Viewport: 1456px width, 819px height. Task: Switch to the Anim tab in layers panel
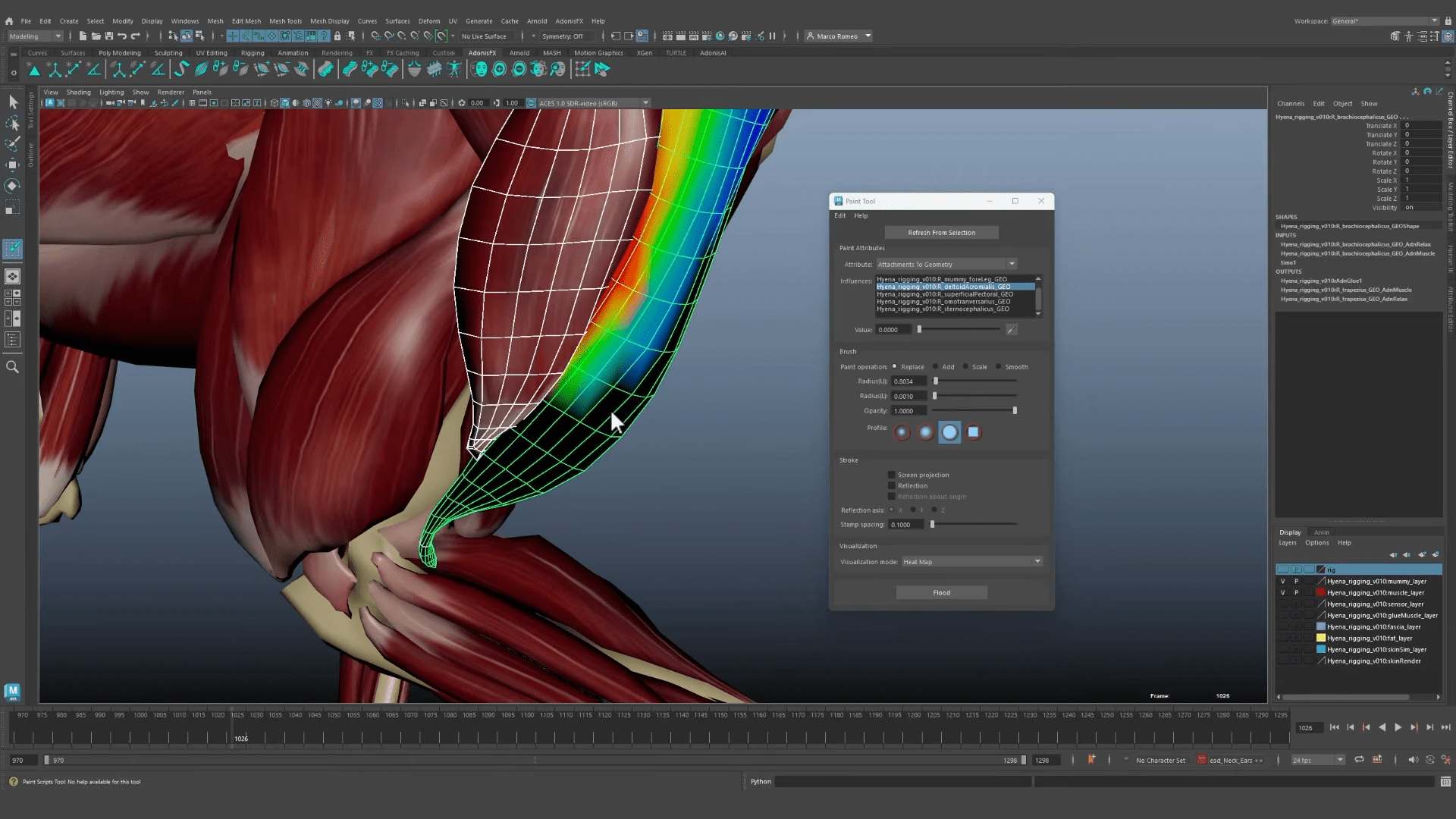point(1322,532)
